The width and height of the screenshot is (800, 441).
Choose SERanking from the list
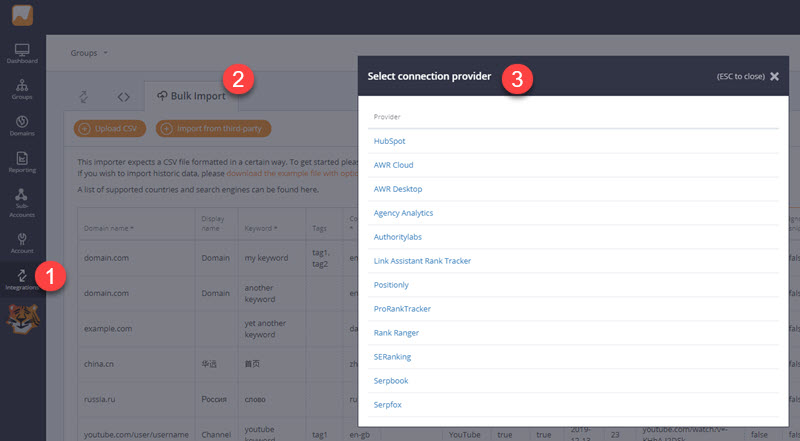[392, 357]
